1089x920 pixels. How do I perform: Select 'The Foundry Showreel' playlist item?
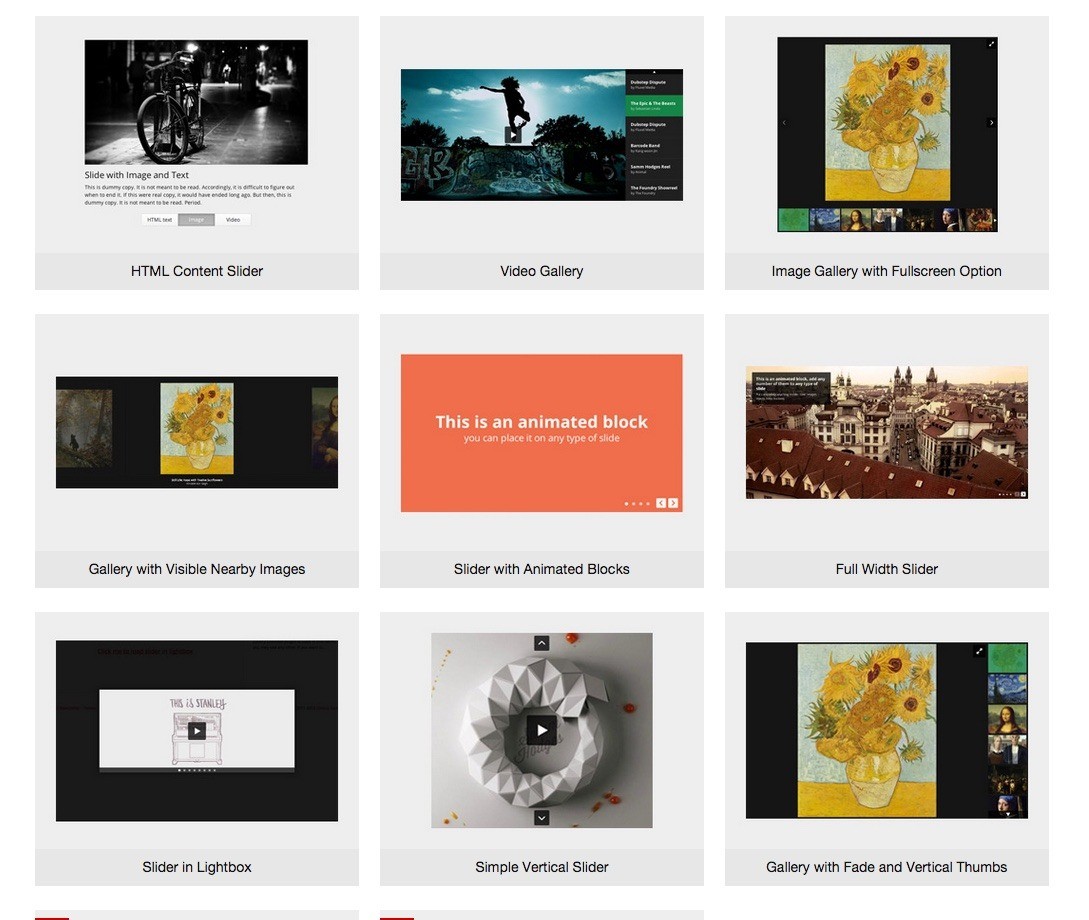point(654,190)
